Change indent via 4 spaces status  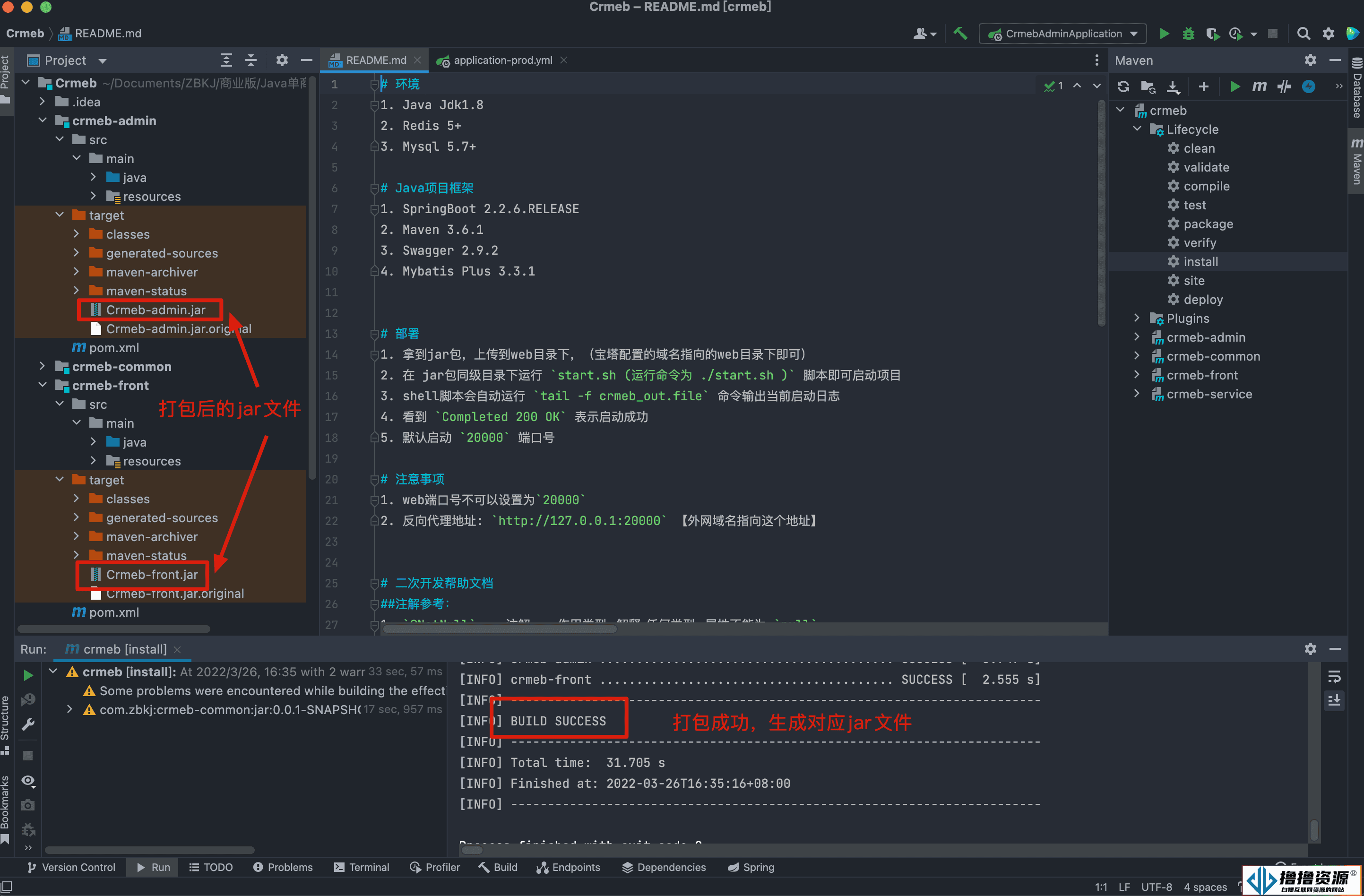1205,887
